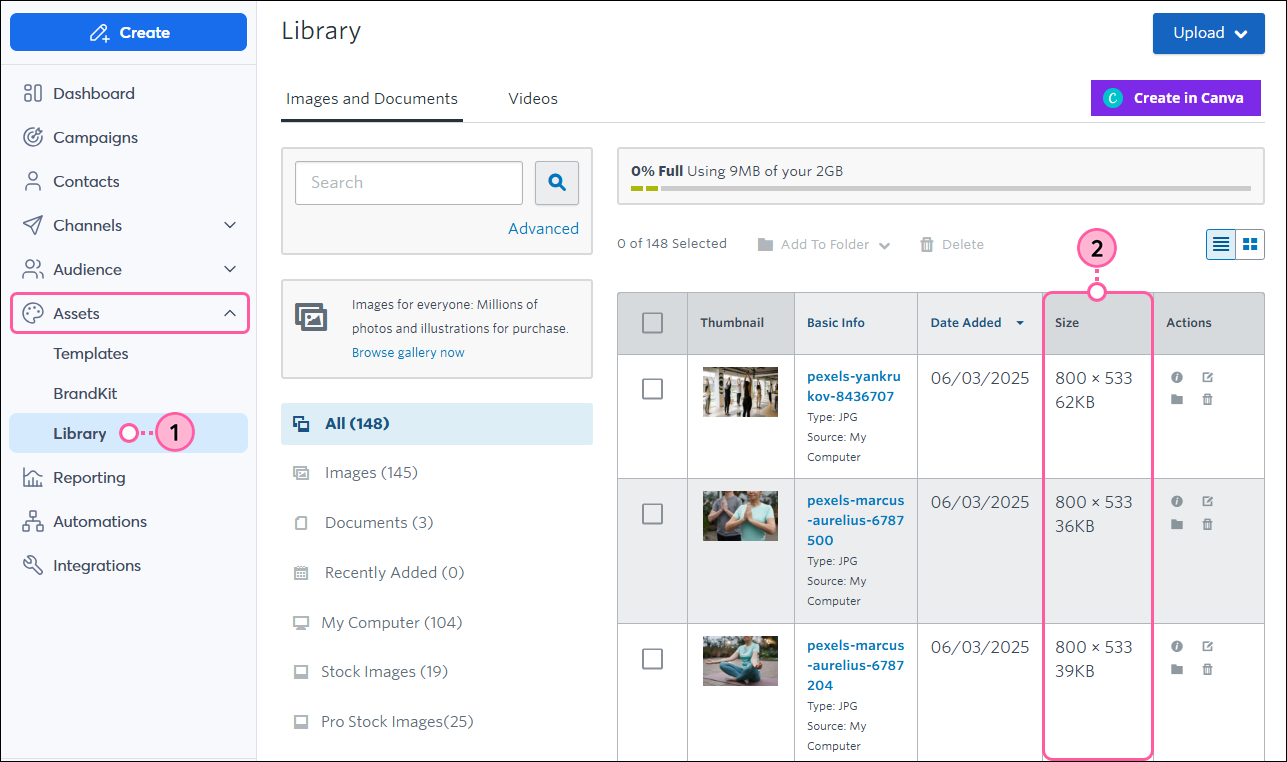The width and height of the screenshot is (1287, 762).
Task: Check the box for pexels-yankrukov-8436707
Action: (652, 389)
